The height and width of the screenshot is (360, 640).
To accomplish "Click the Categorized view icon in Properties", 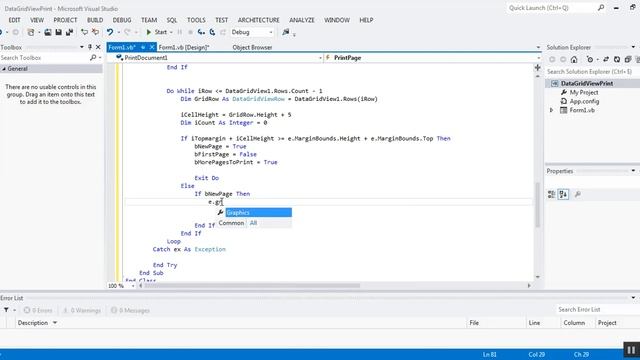I will coord(551,195).
